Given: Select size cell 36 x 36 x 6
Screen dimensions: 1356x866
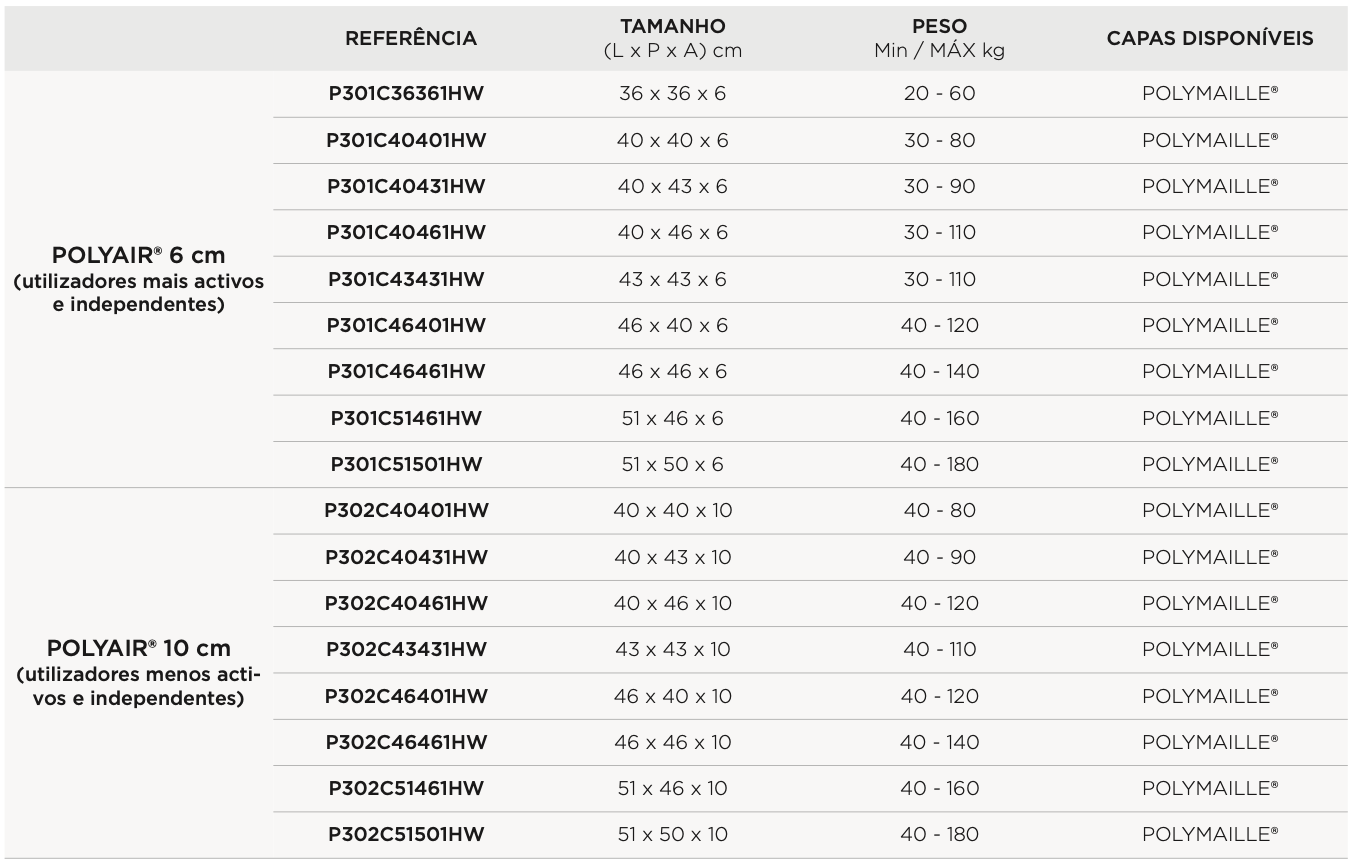Looking at the screenshot, I should coord(672,94).
